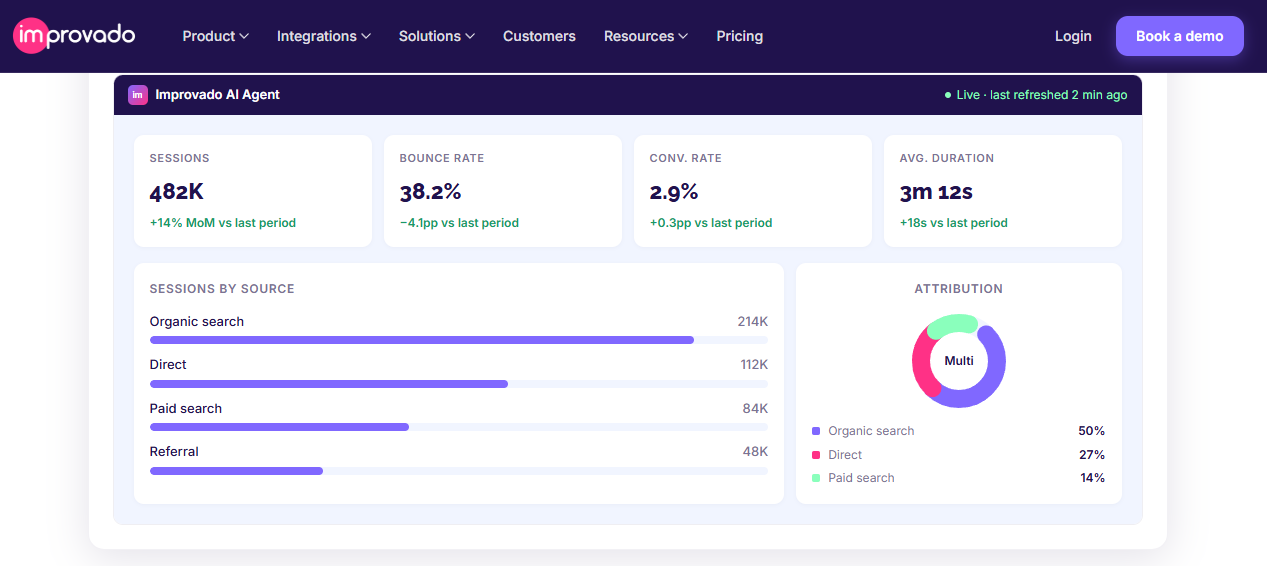Click the Bounce Rate 38.2% metric card
The height and width of the screenshot is (566, 1267).
503,191
